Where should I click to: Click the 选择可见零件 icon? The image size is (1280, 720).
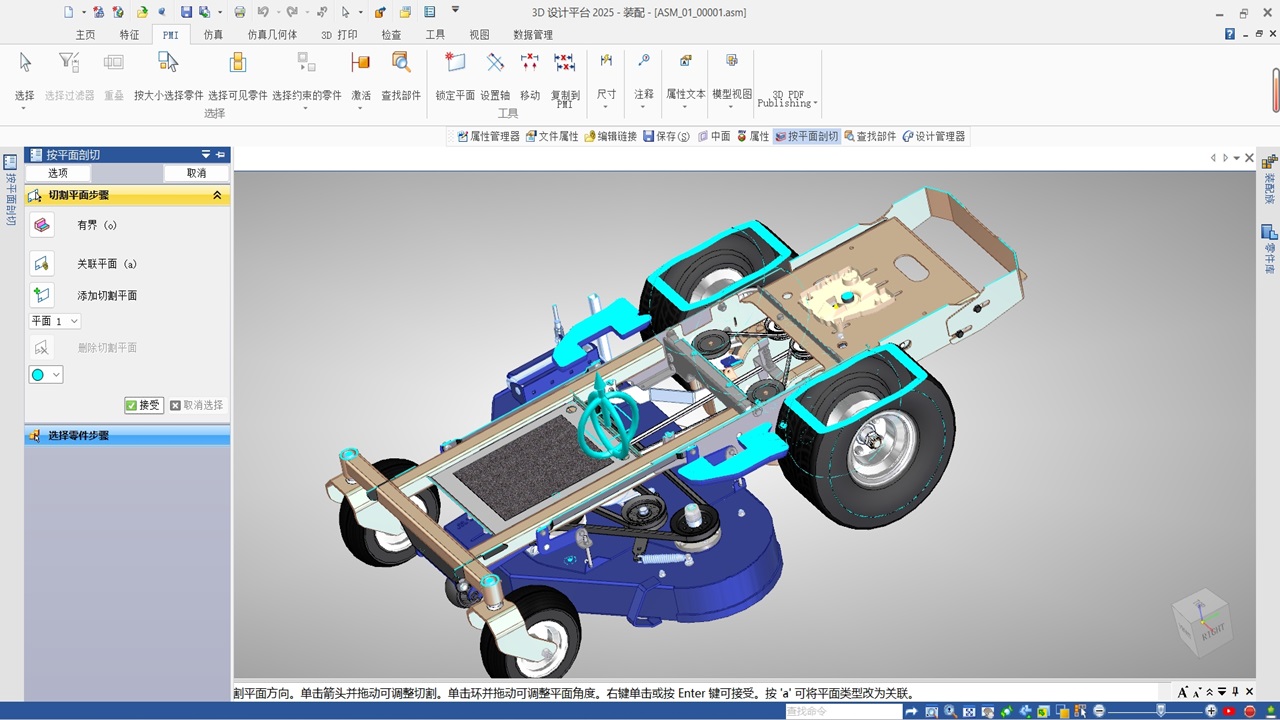[x=237, y=64]
